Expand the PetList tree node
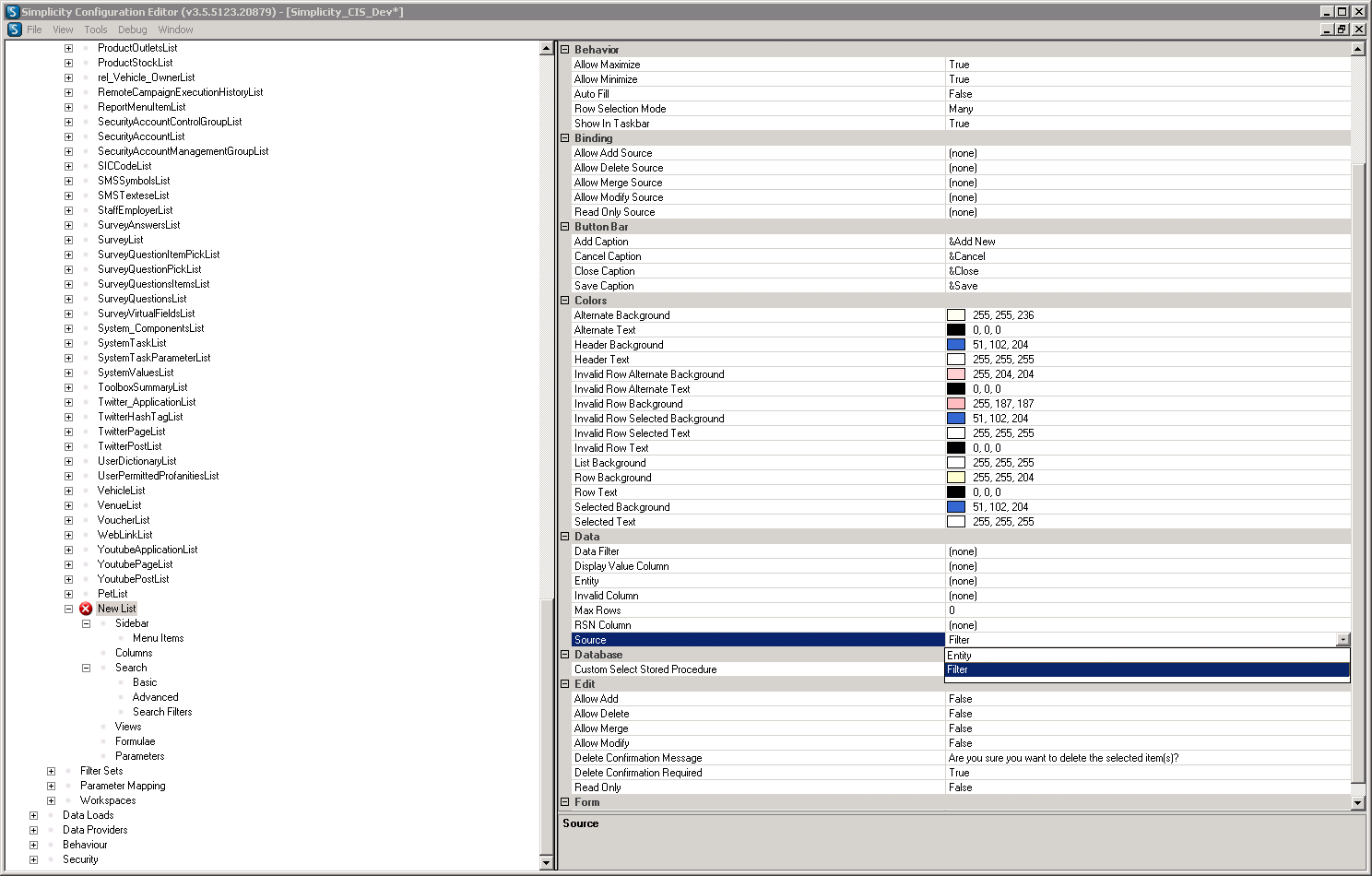The image size is (1372, 876). [68, 594]
